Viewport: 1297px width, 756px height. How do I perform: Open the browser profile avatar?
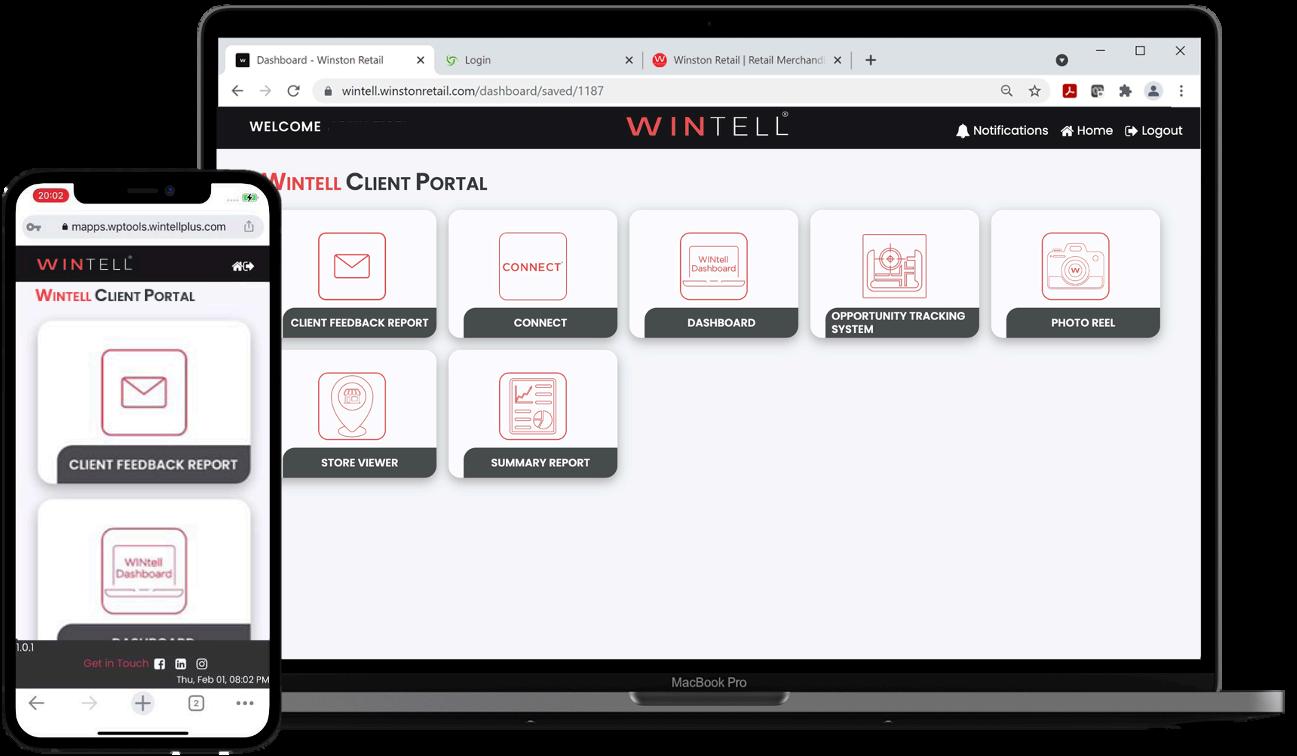(x=1153, y=91)
